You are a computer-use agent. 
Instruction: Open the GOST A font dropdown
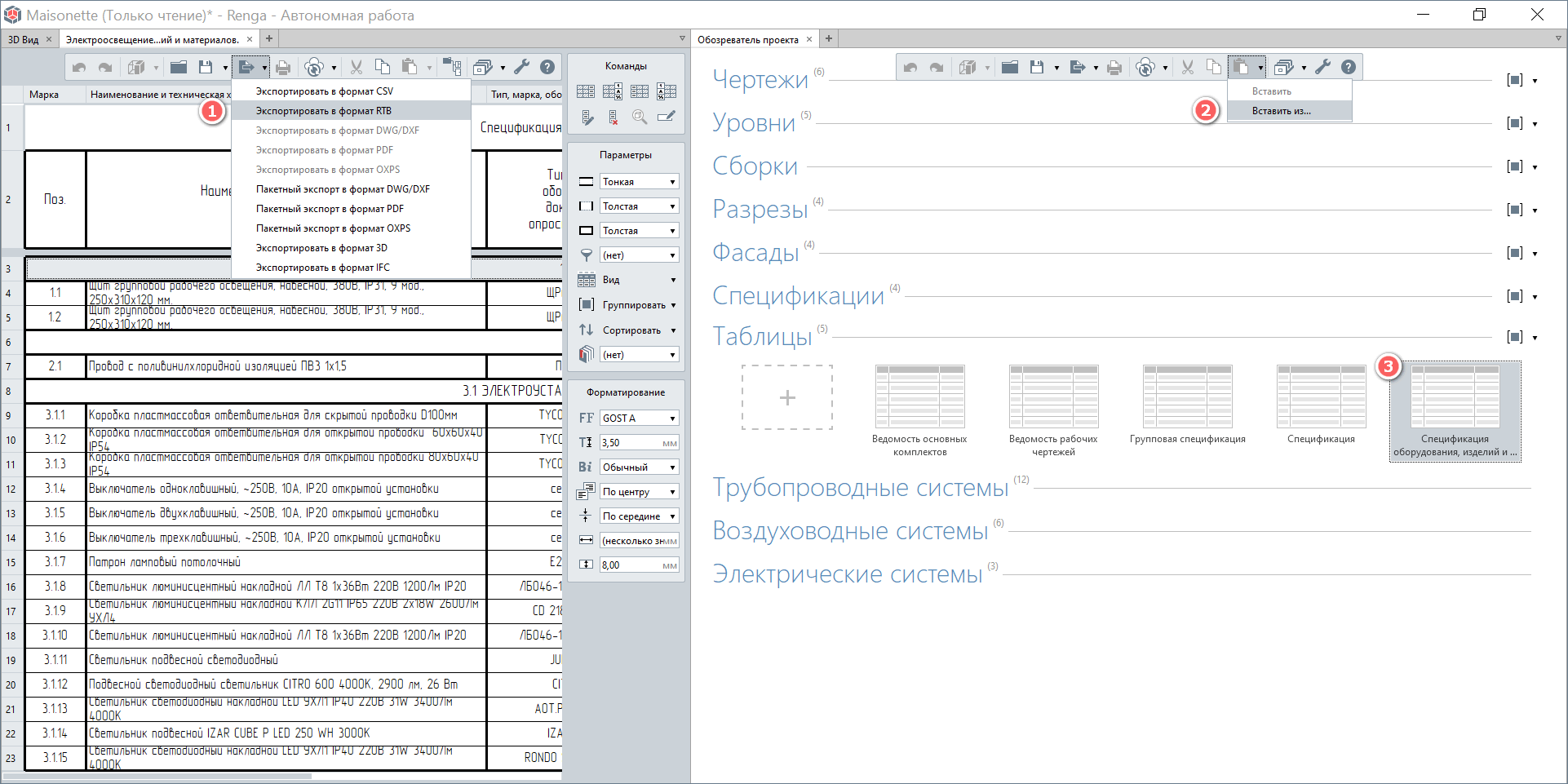pos(640,419)
